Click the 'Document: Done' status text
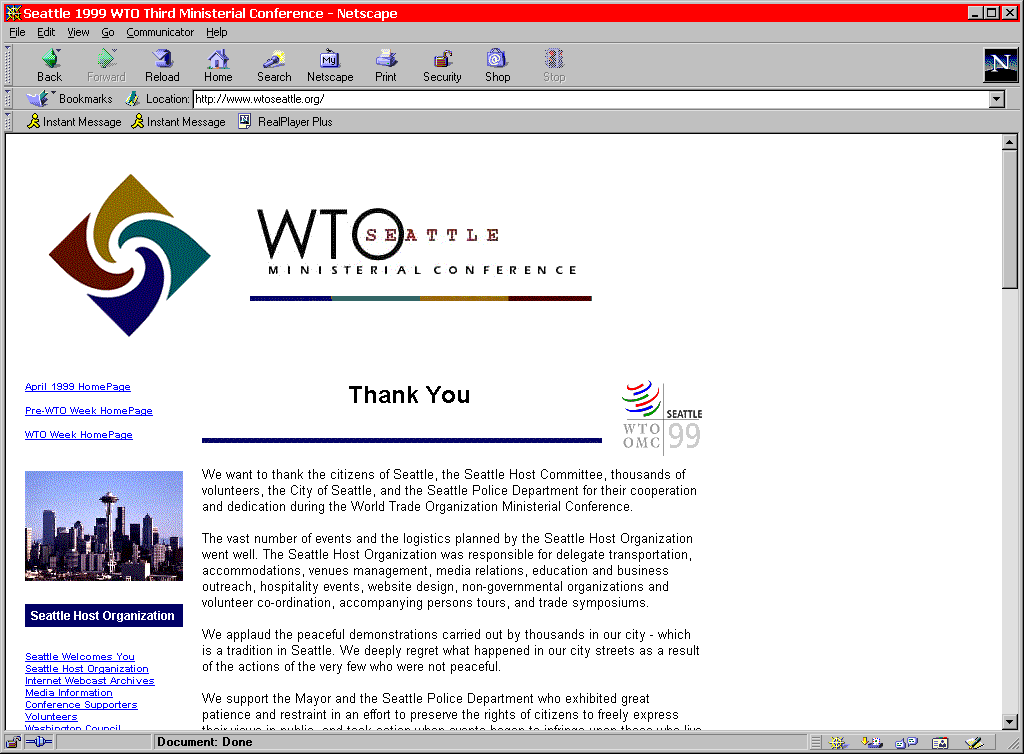 tap(204, 742)
